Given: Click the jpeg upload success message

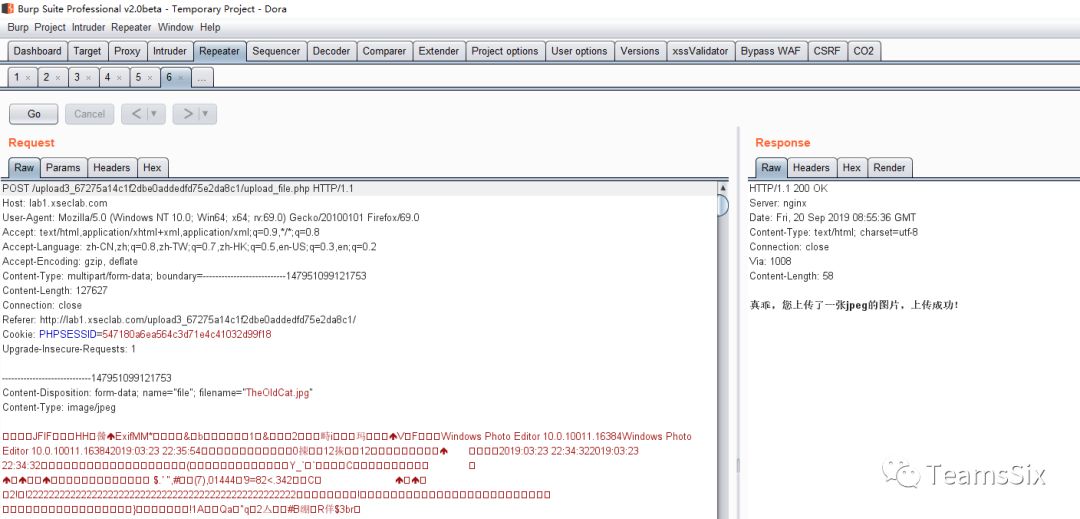Looking at the screenshot, I should click(853, 305).
